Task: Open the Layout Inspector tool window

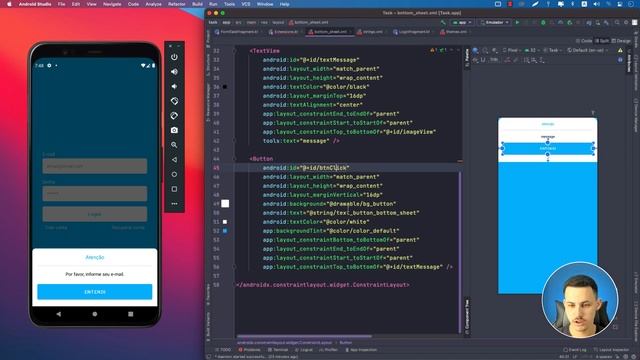Action: click(x=611, y=350)
